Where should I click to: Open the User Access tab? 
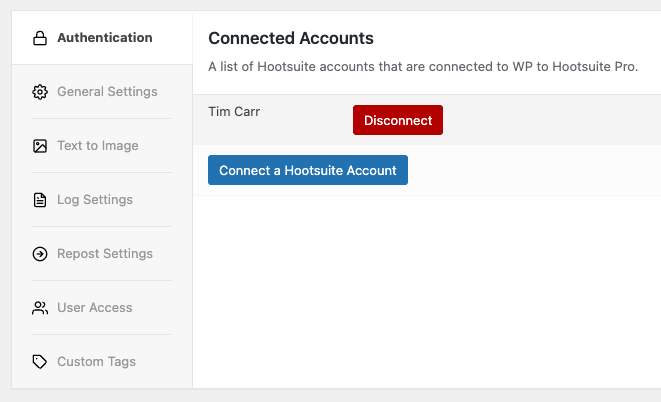102,308
